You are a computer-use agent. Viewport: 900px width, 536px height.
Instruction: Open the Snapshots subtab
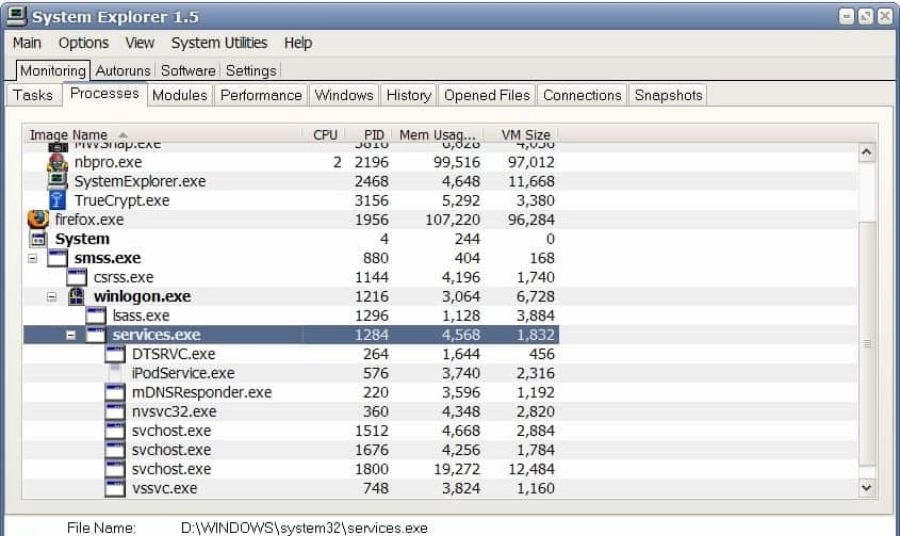coord(668,95)
